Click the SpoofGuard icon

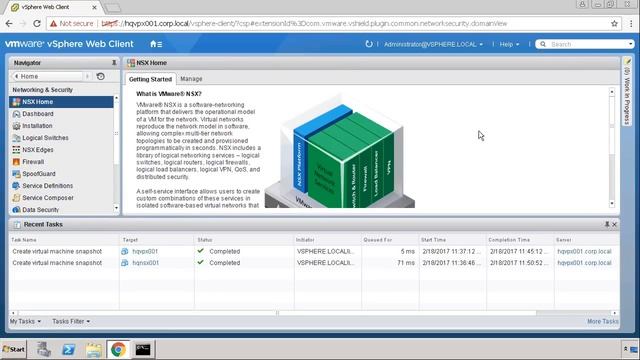pos(16,174)
